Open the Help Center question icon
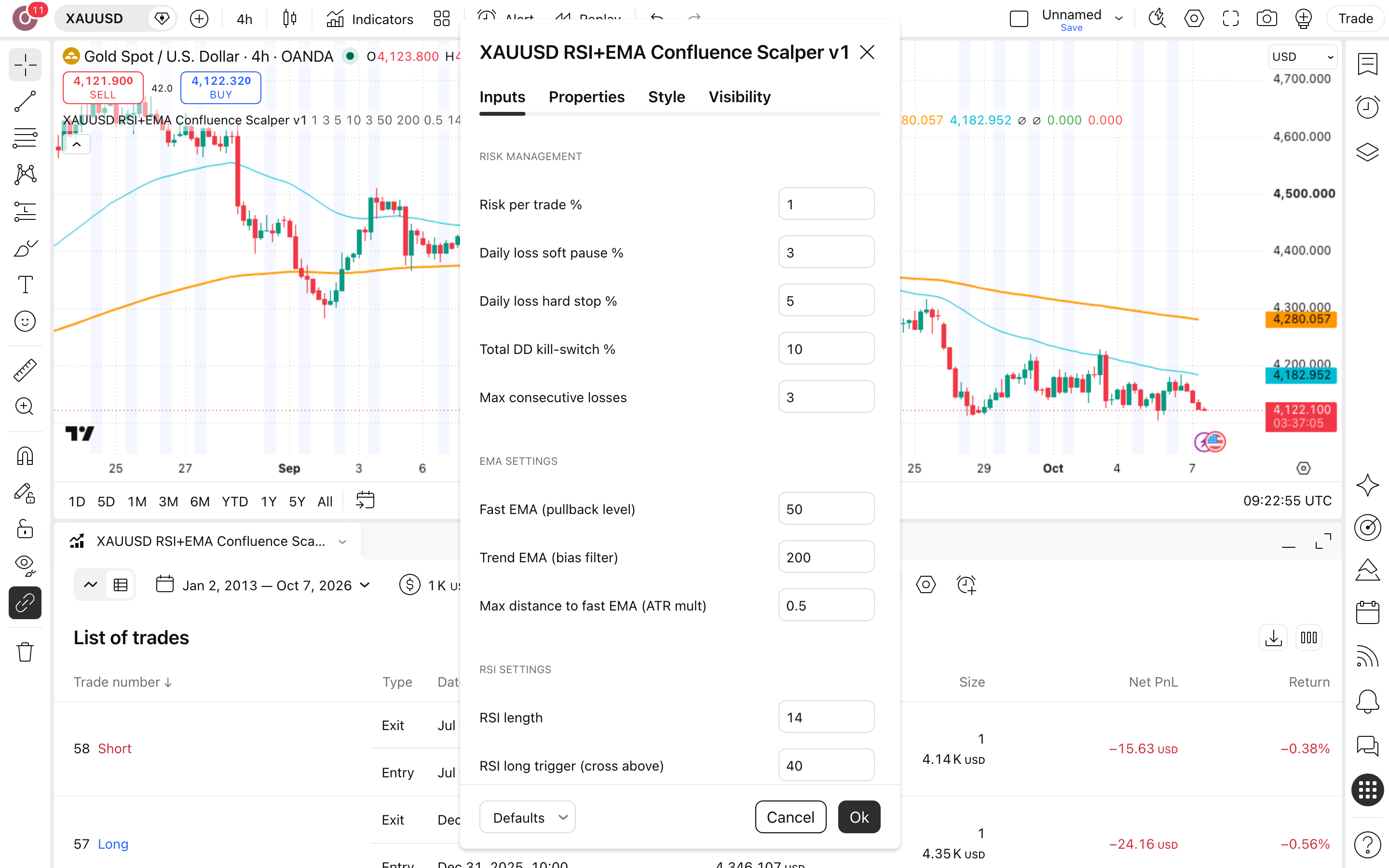This screenshot has height=868, width=1389. [1368, 844]
